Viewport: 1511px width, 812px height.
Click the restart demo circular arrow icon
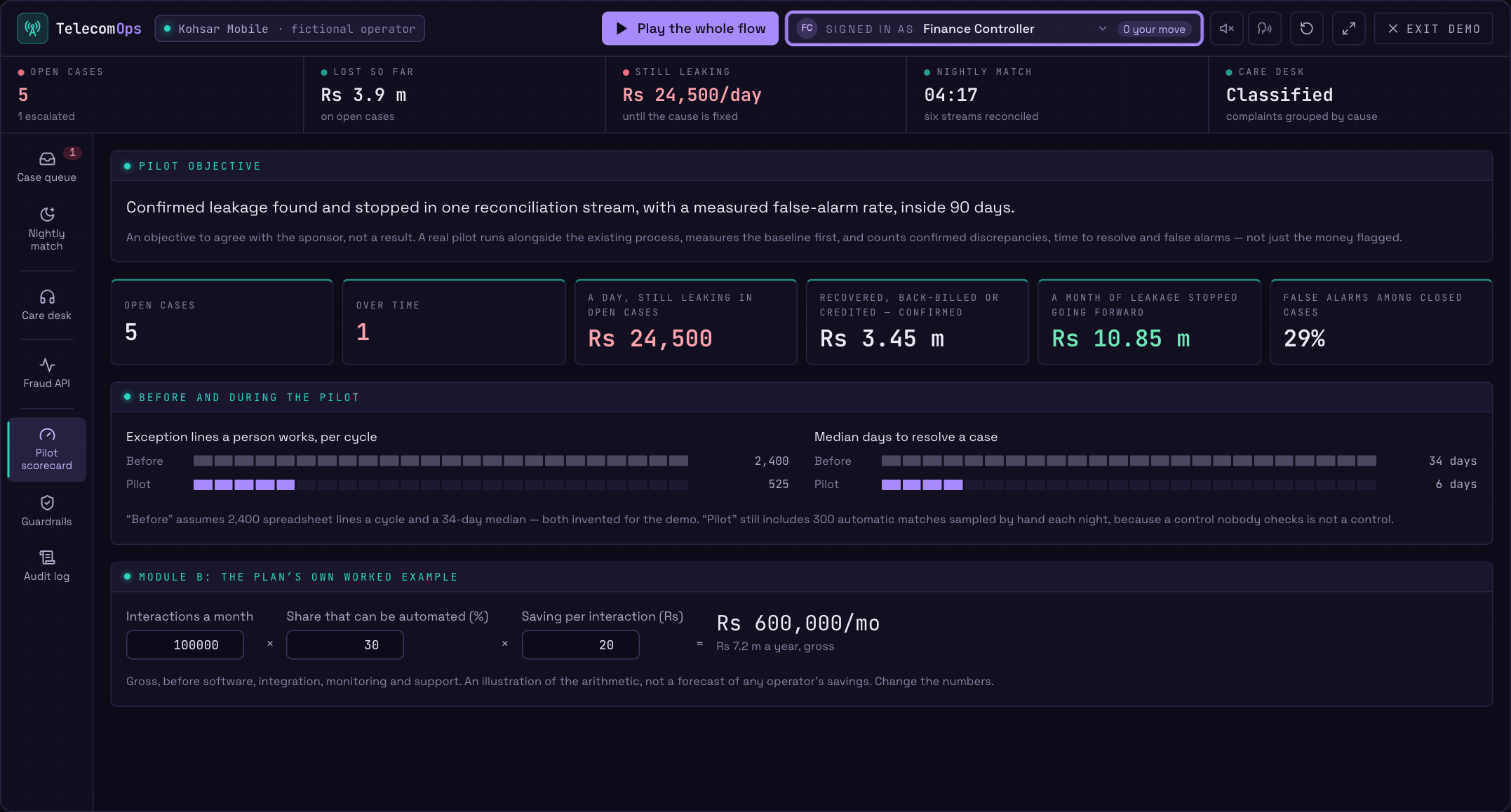pyautogui.click(x=1307, y=29)
